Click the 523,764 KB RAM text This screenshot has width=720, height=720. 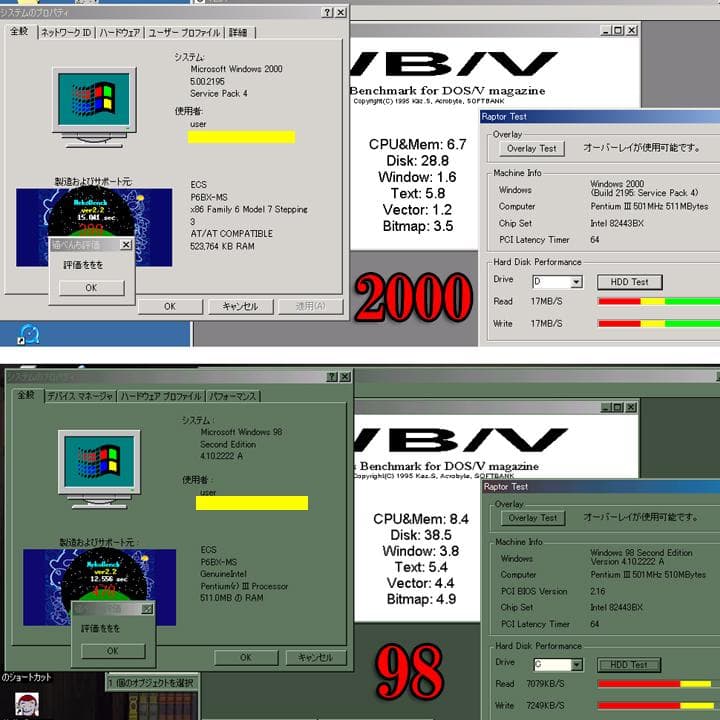coord(222,247)
